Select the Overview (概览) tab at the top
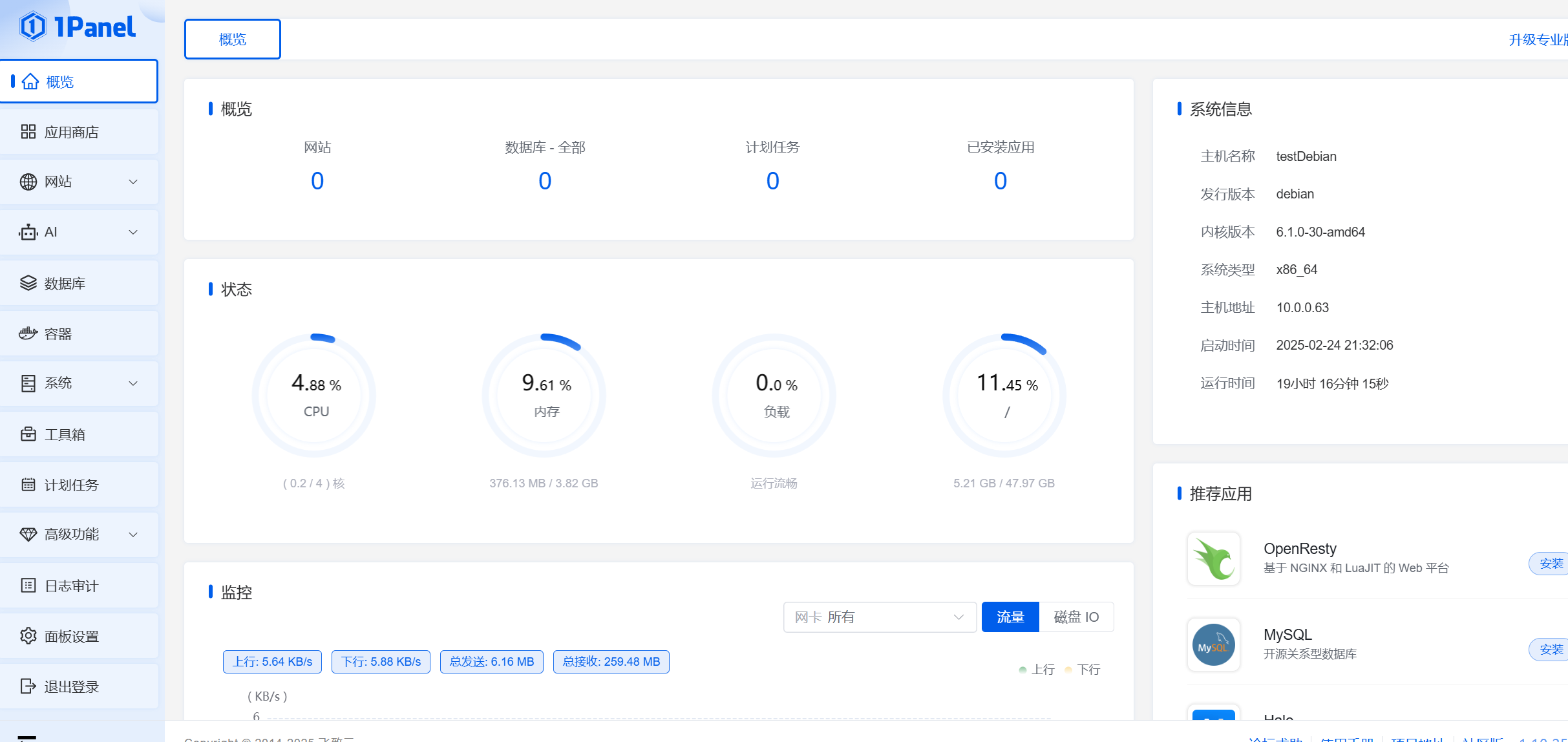This screenshot has height=742, width=1568. 233,39
